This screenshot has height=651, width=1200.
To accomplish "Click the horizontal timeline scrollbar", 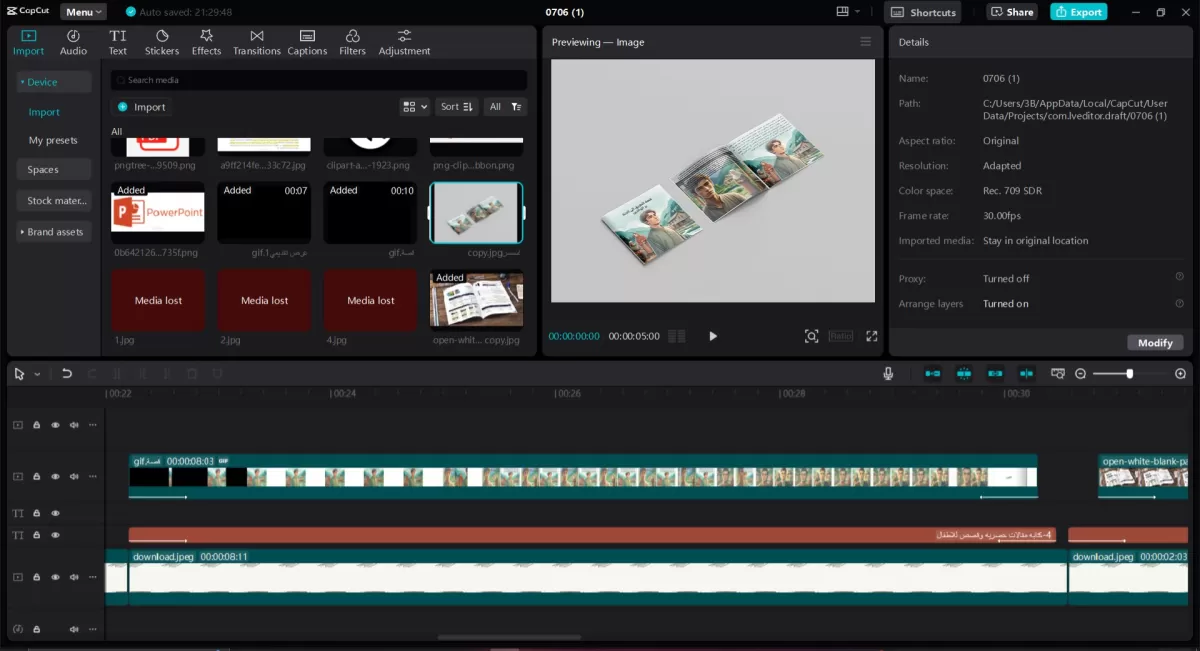I will pyautogui.click(x=509, y=637).
